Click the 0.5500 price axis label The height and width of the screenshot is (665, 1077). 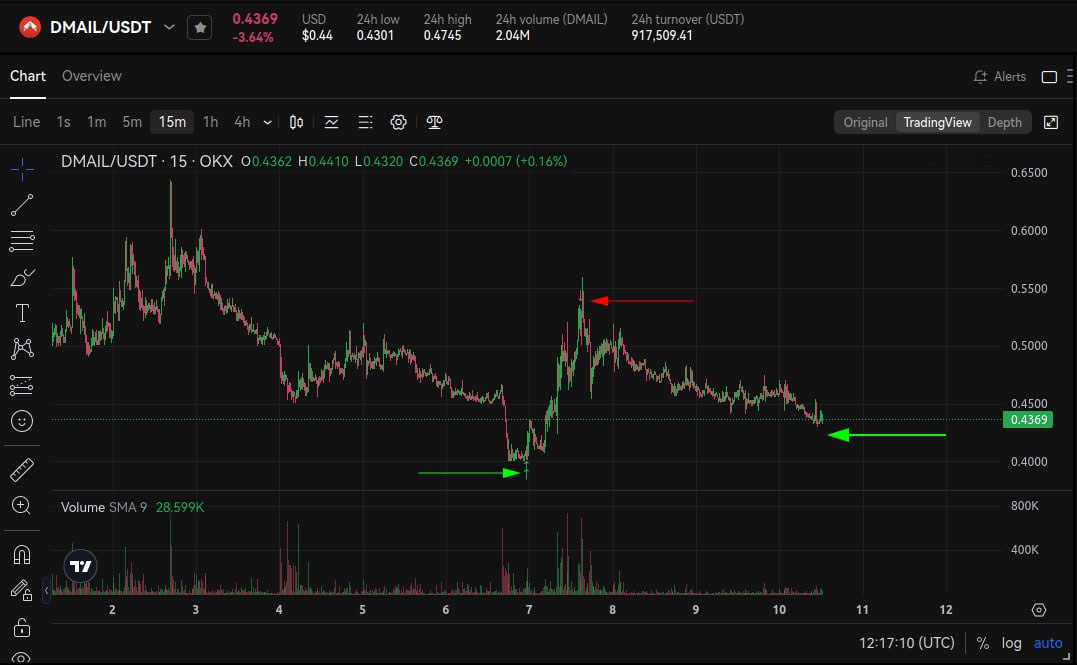point(1029,289)
